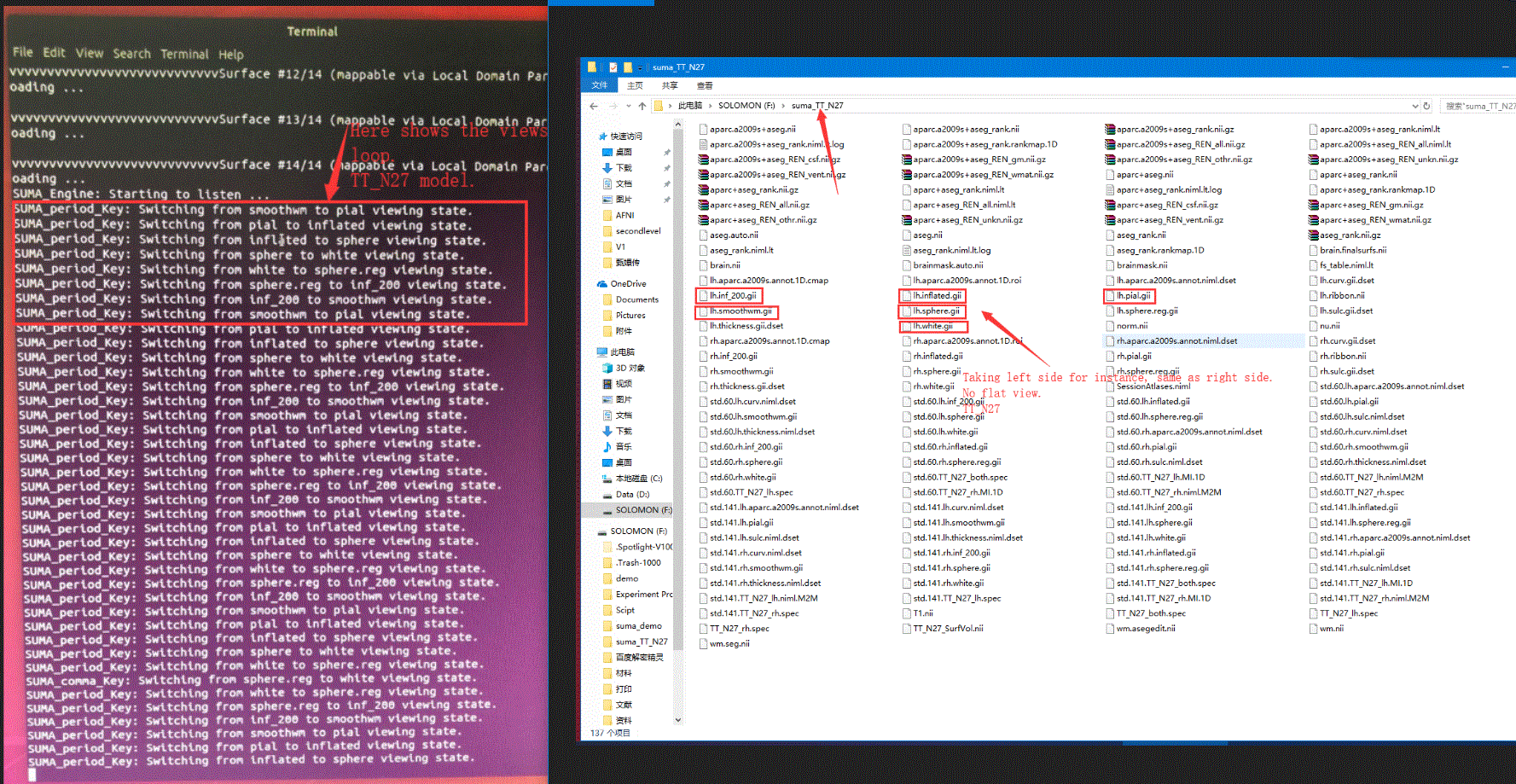Viewport: 1516px width, 784px height.
Task: Click the 音乐 music note icon in sidebar
Action: tap(607, 447)
